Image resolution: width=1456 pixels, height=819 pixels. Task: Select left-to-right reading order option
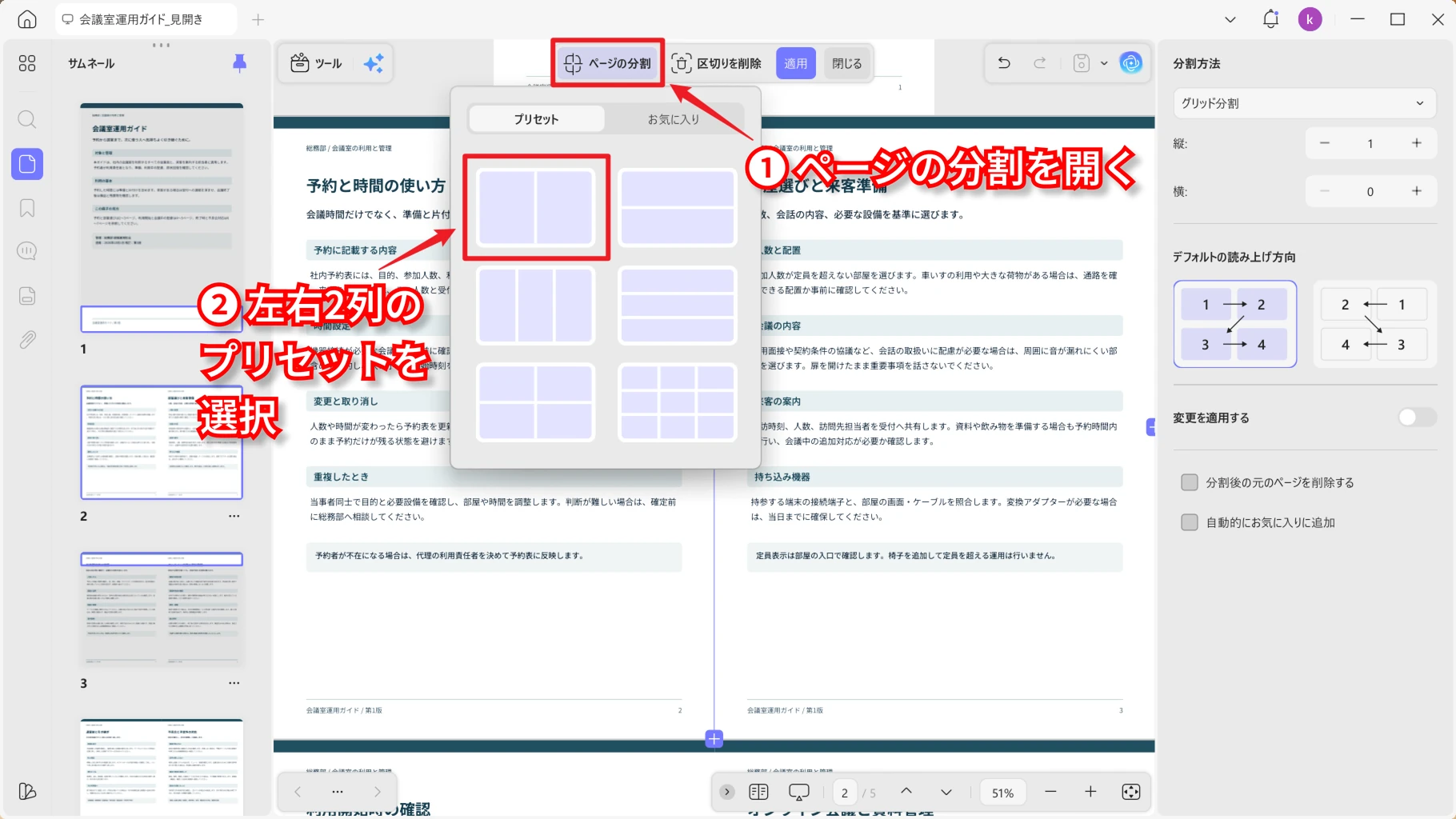click(x=1234, y=324)
